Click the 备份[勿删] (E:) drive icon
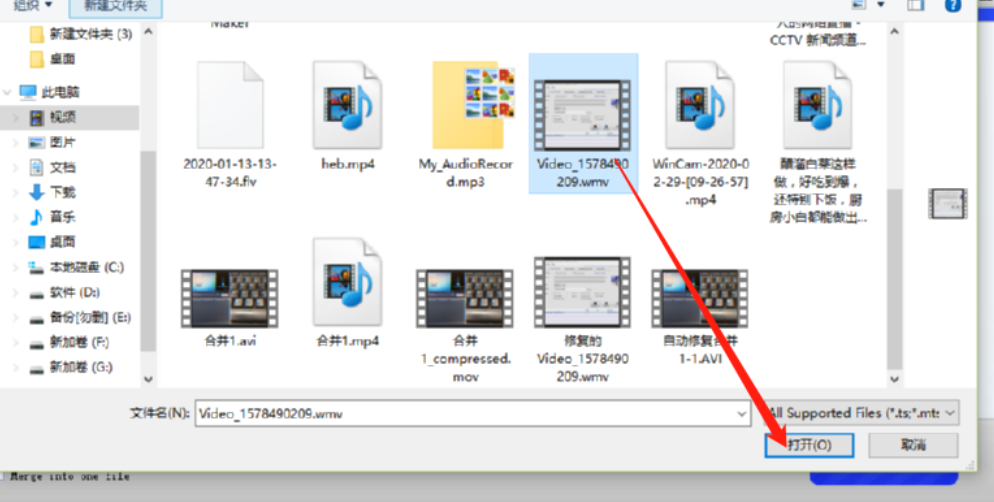 coord(37,318)
